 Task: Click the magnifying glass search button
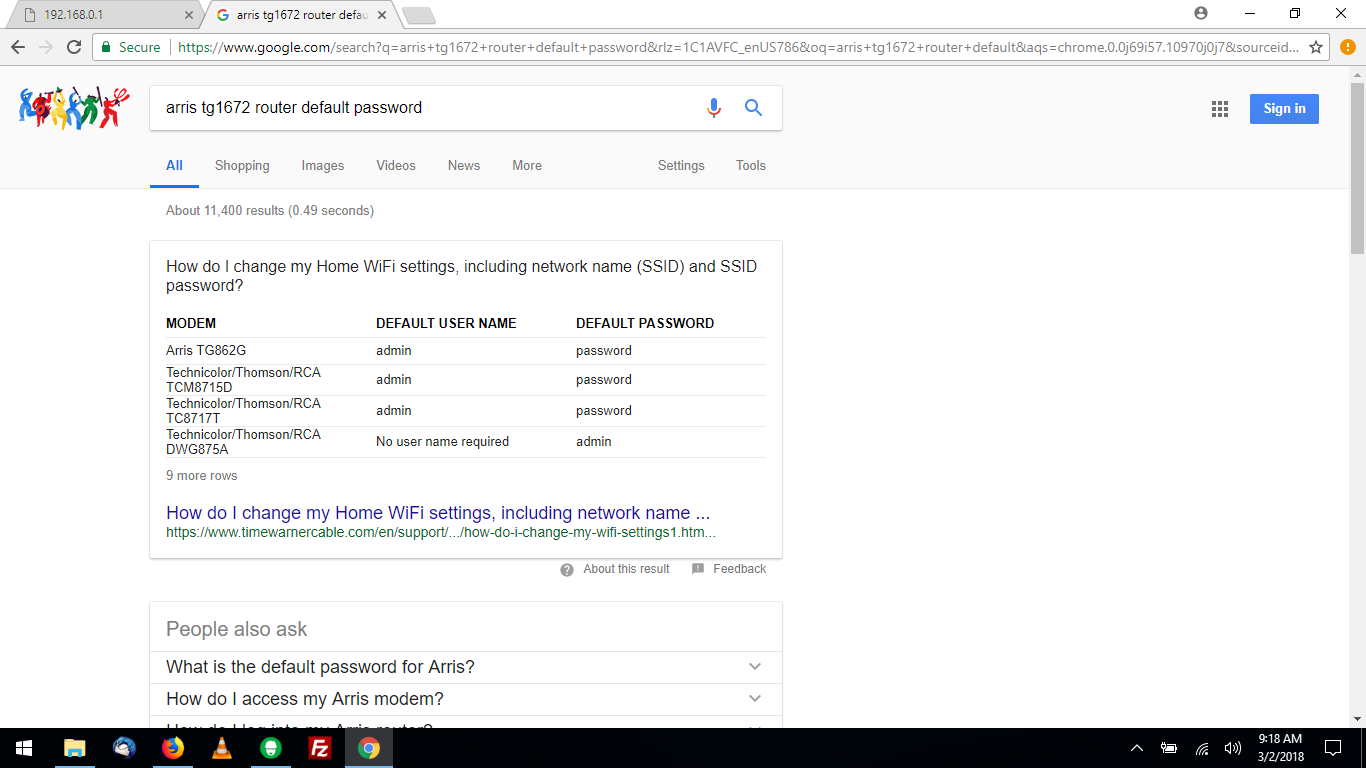click(754, 108)
